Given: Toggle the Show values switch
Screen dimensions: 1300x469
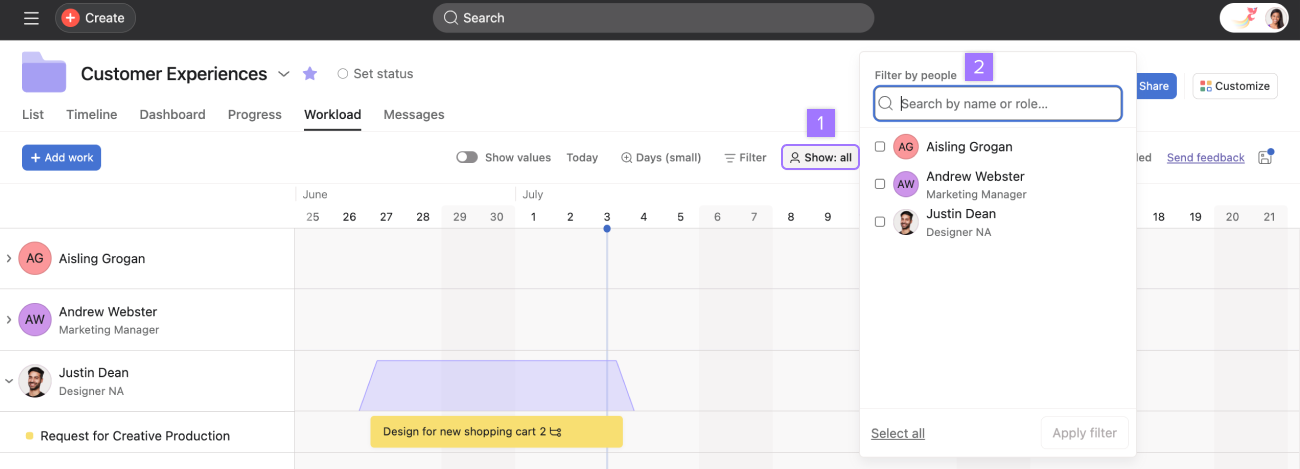Looking at the screenshot, I should pos(467,158).
